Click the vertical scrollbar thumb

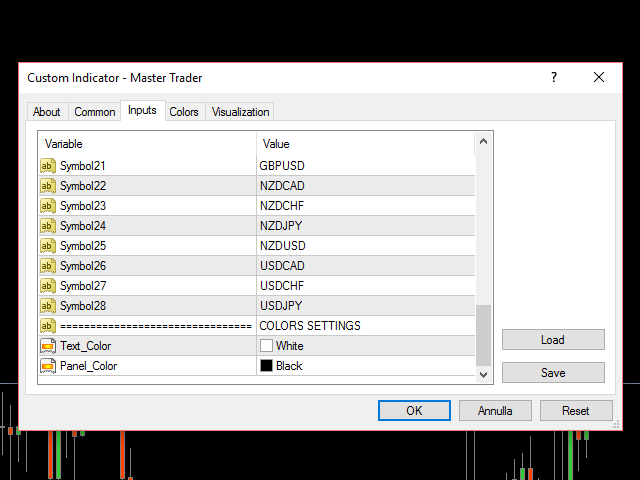[x=484, y=335]
